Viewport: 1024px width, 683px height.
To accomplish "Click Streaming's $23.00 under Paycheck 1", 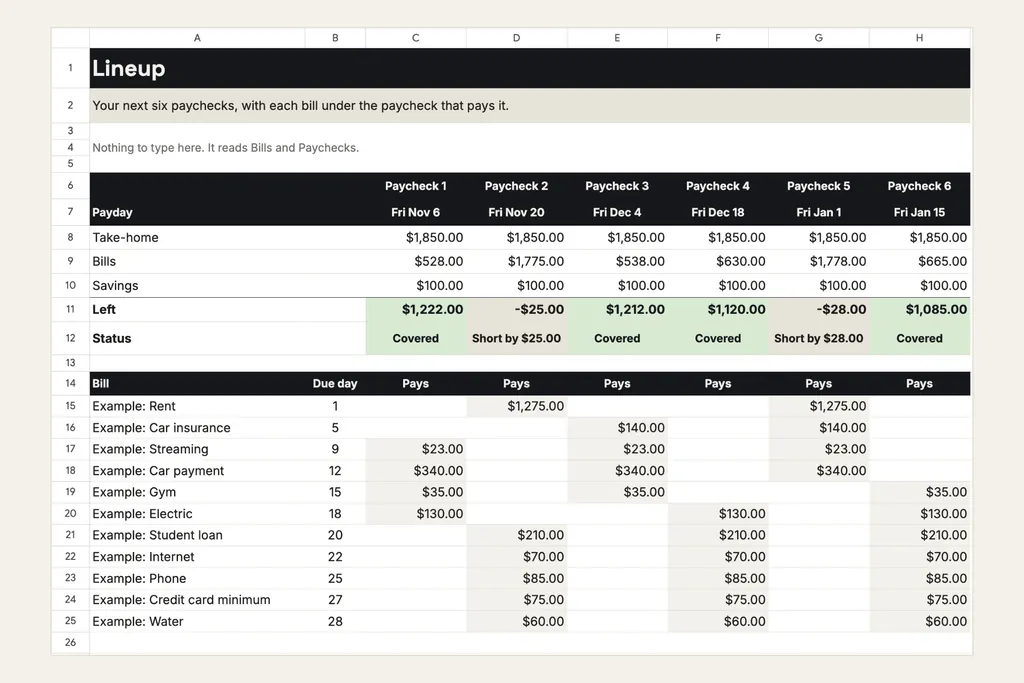I will tap(416, 449).
